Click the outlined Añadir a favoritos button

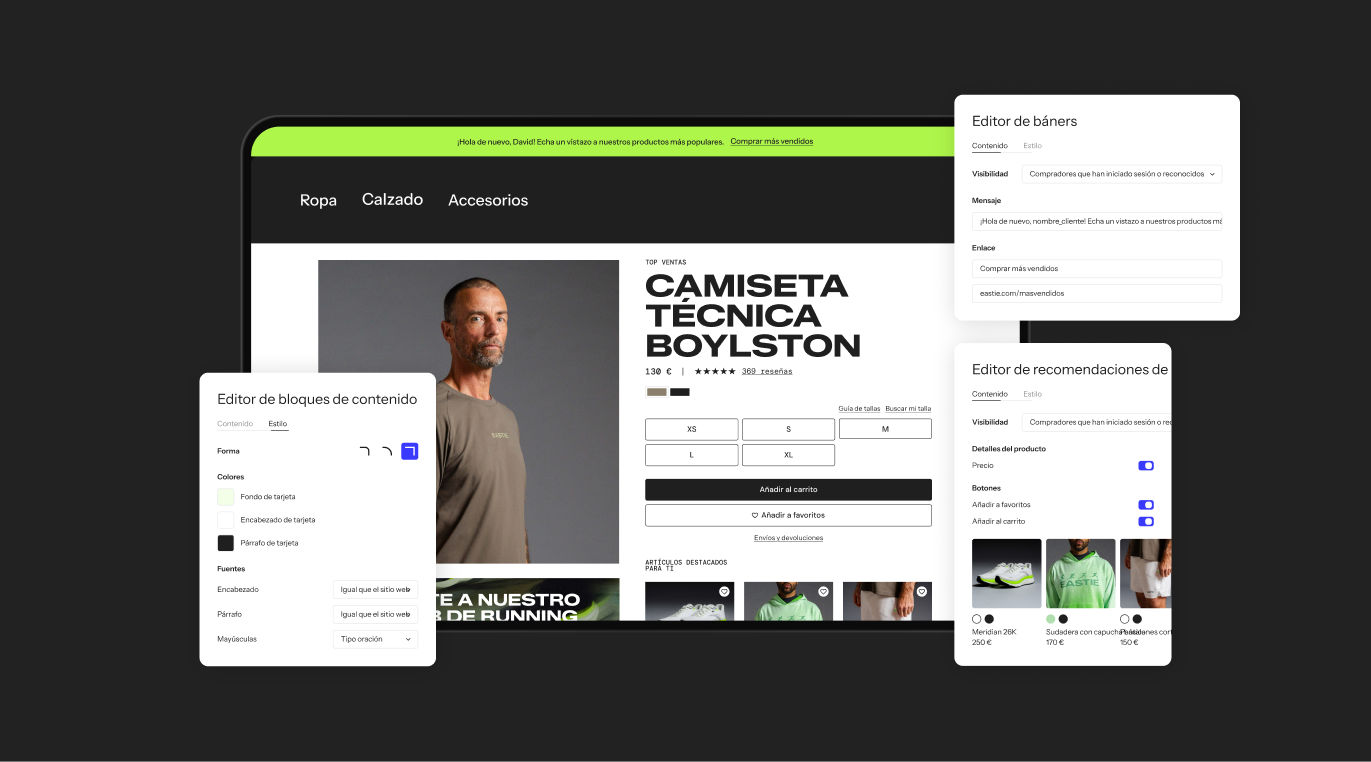(x=788, y=515)
